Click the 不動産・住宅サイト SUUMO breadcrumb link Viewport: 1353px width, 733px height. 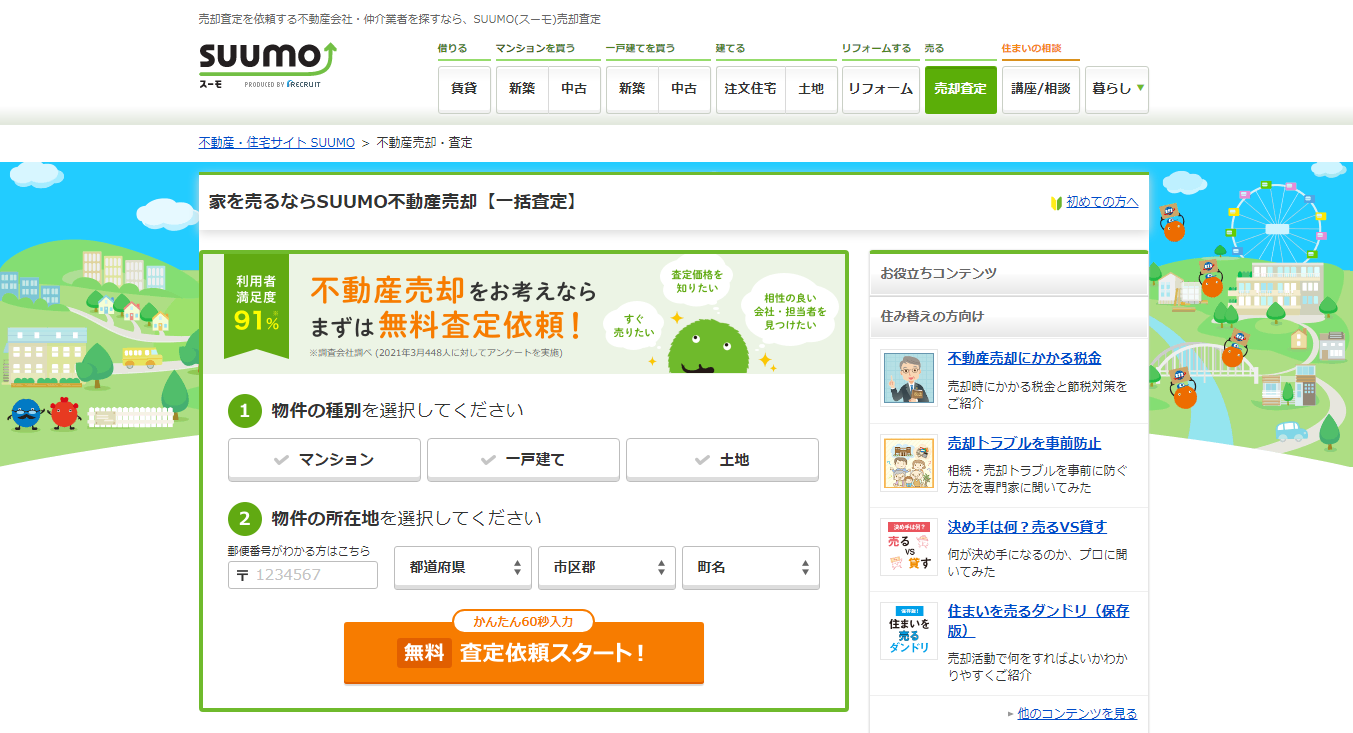pyautogui.click(x=277, y=143)
